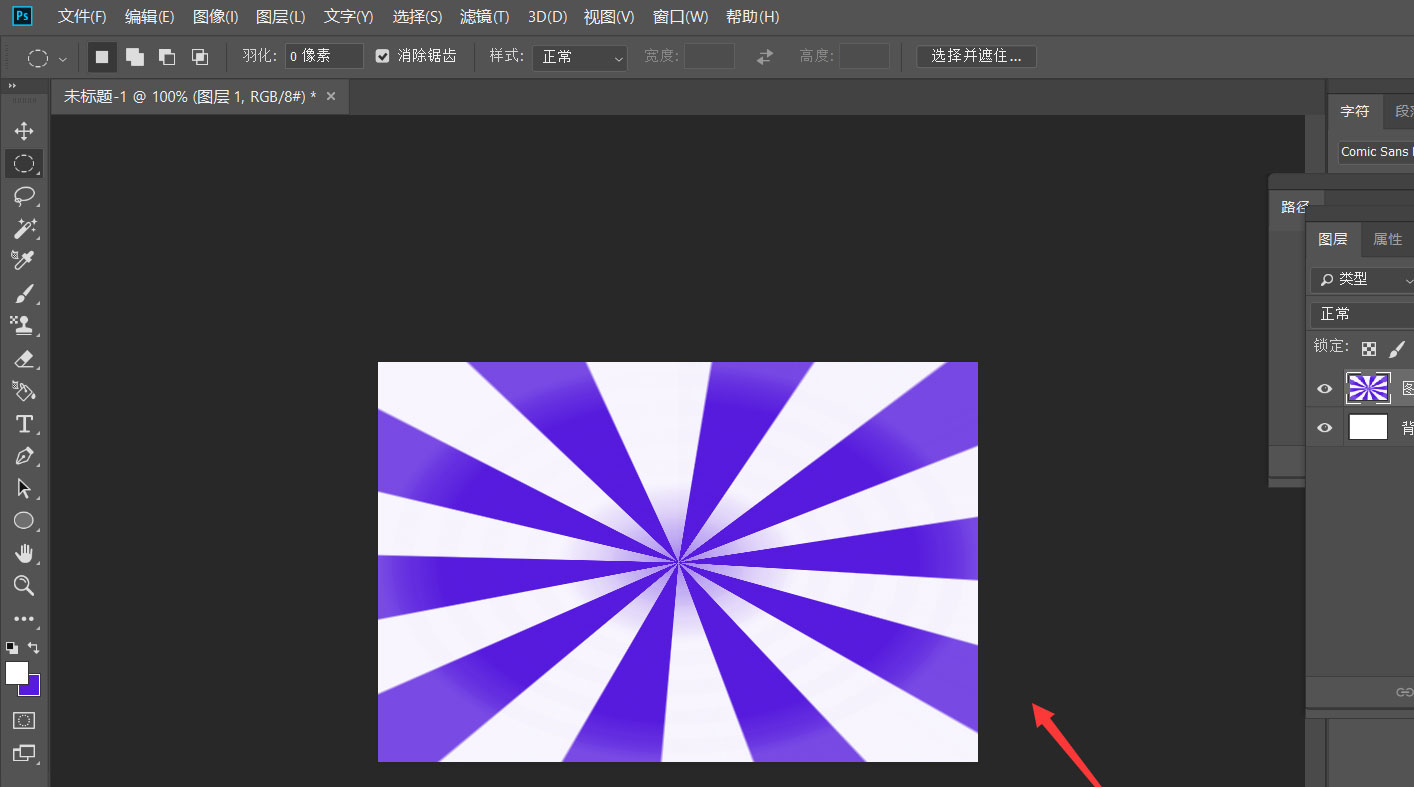The height and width of the screenshot is (787, 1414).
Task: Select the Elliptical Marquee tool
Action: pos(24,163)
